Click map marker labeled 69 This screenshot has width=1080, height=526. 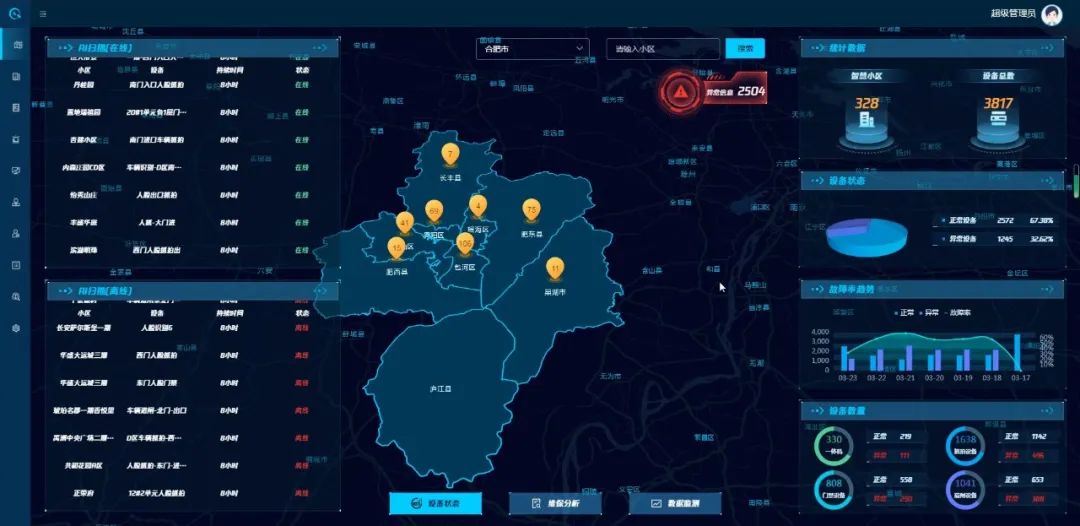pyautogui.click(x=433, y=212)
